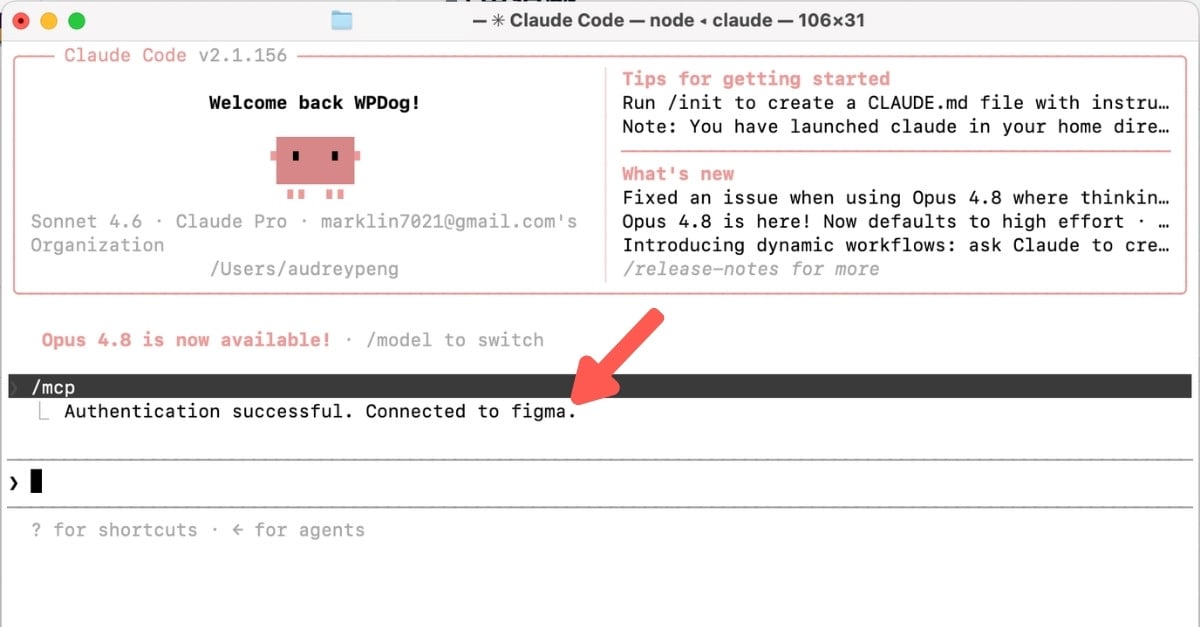
Task: Click the highlighted "/mcp" command line
Action: click(600, 386)
